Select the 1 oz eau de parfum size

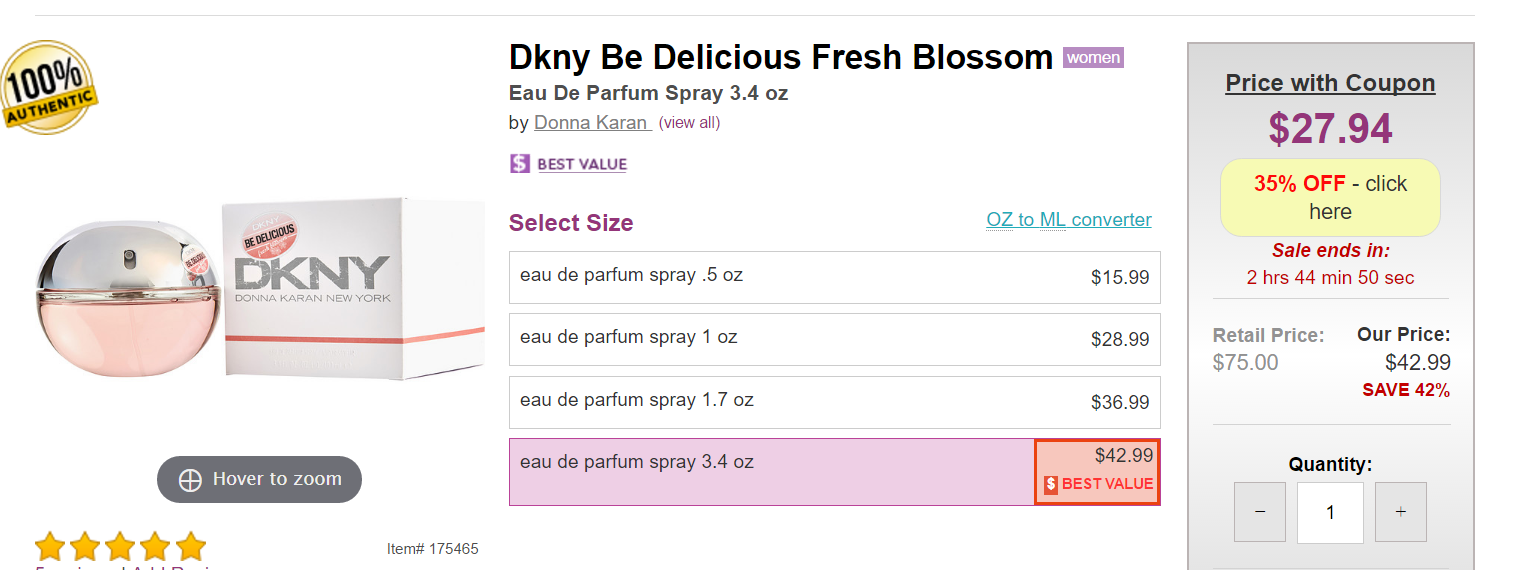[834, 339]
